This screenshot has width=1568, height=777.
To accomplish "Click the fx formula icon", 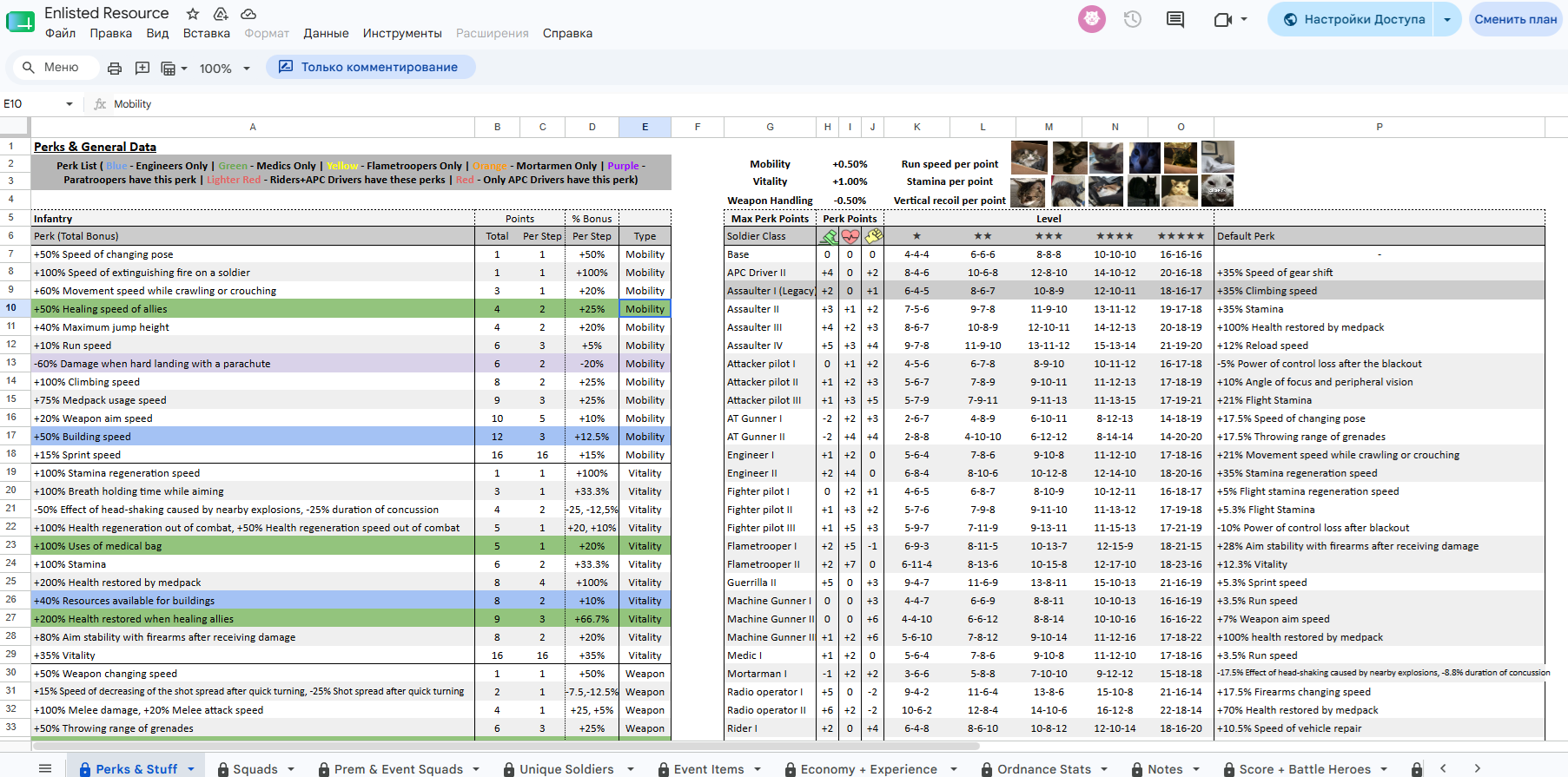I will (100, 104).
